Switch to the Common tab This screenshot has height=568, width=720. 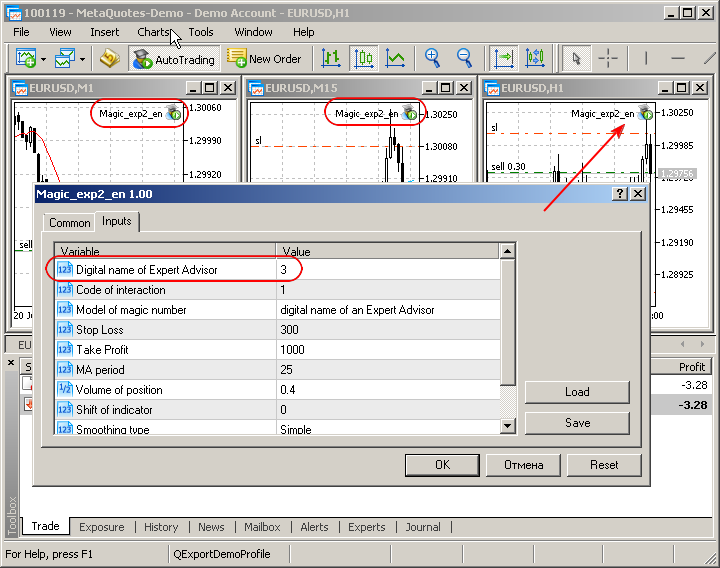(x=70, y=223)
